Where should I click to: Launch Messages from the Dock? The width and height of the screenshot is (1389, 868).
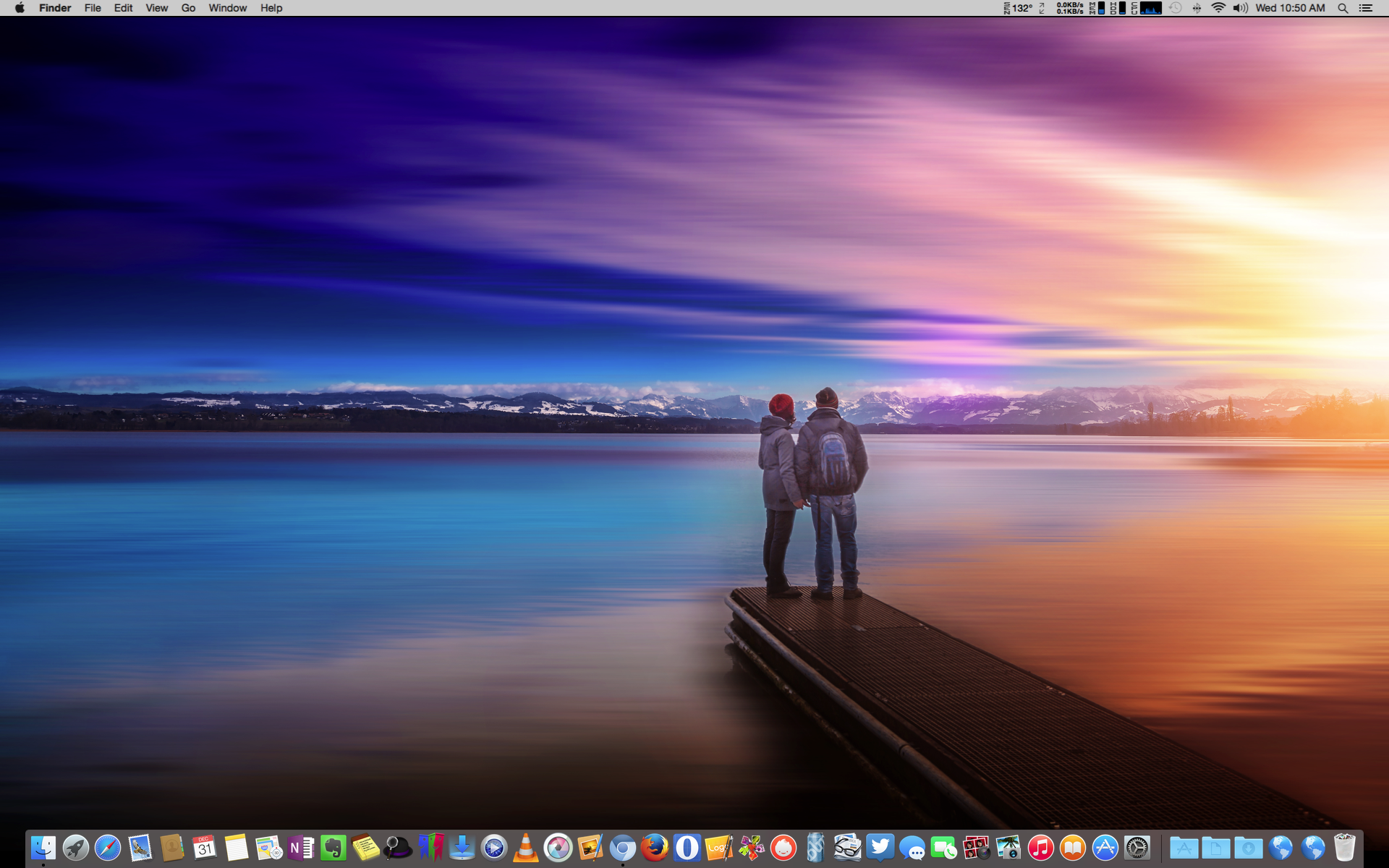click(x=912, y=848)
